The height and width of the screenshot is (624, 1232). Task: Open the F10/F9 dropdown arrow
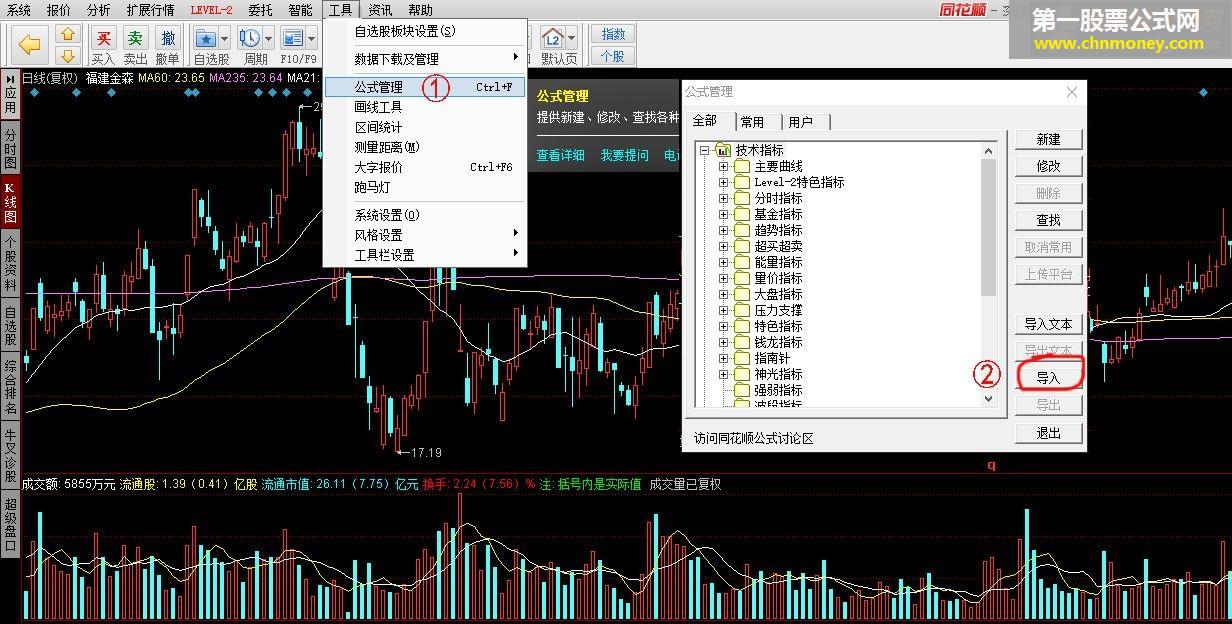311,38
